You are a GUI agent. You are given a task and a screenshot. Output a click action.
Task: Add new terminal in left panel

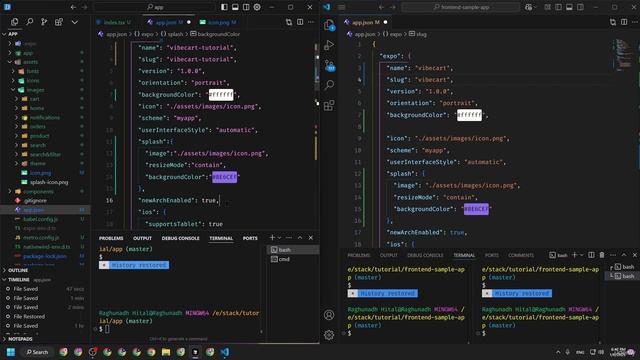click(x=272, y=238)
